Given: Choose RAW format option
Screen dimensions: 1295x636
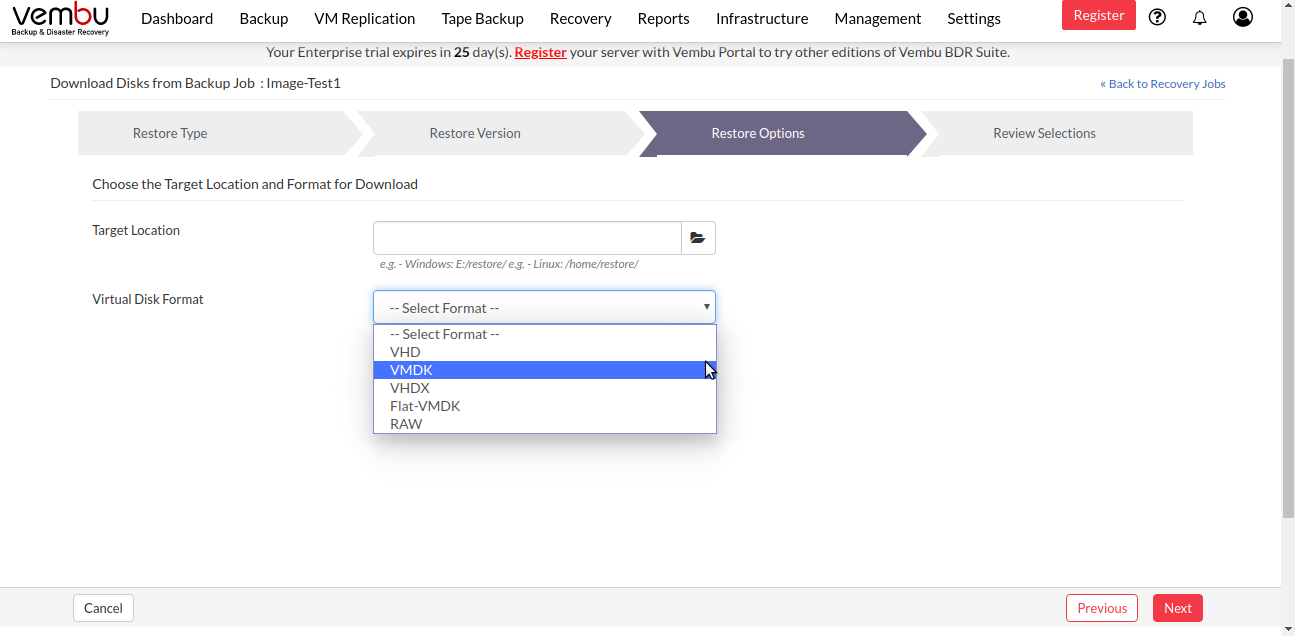Looking at the screenshot, I should tap(545, 424).
